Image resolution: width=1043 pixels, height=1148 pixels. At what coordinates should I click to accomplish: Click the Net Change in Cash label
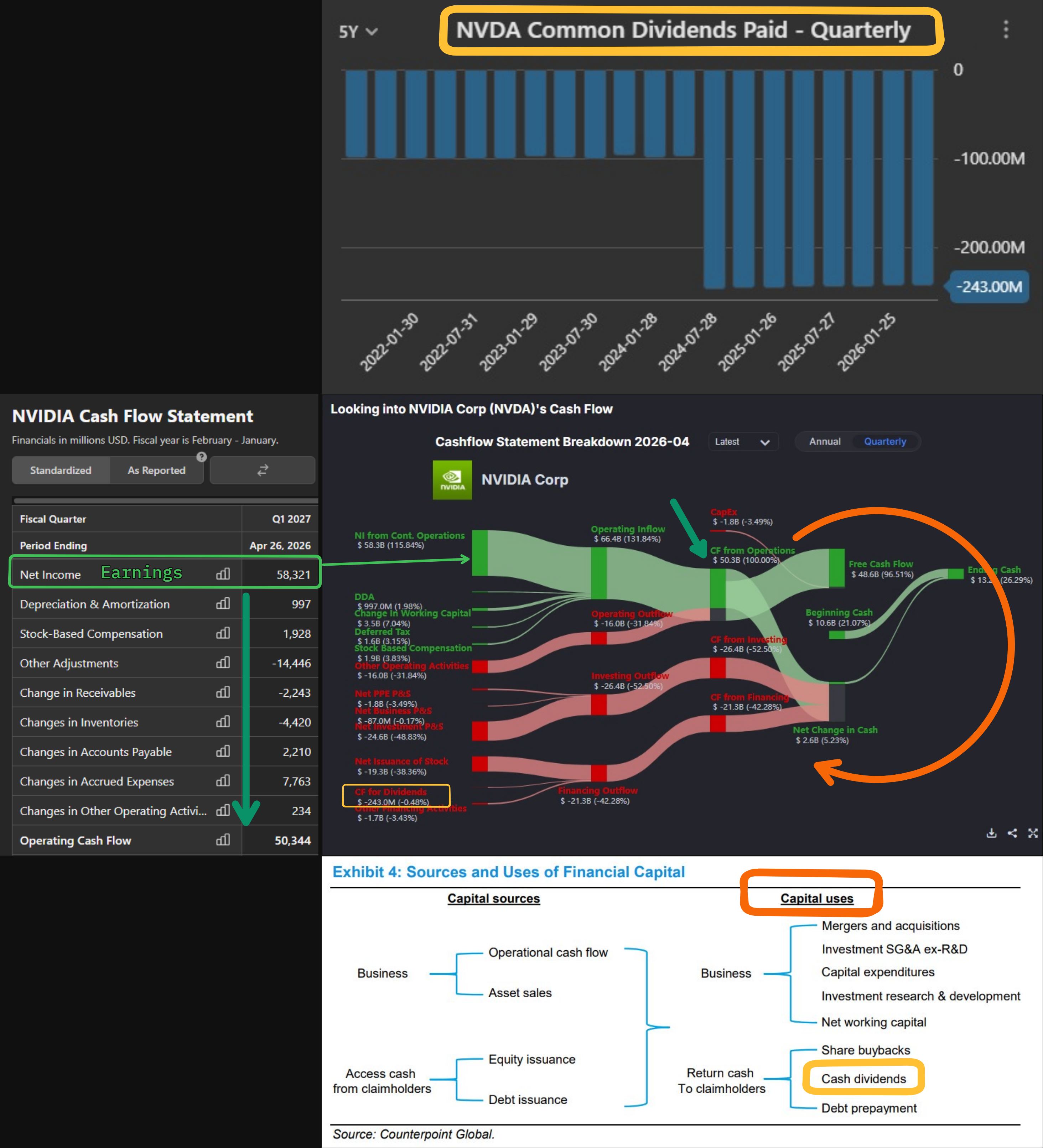tap(835, 730)
